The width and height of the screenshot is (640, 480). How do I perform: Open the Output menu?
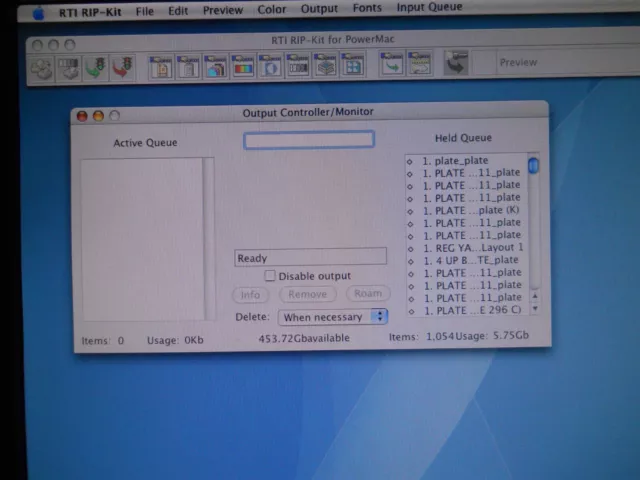coord(319,9)
